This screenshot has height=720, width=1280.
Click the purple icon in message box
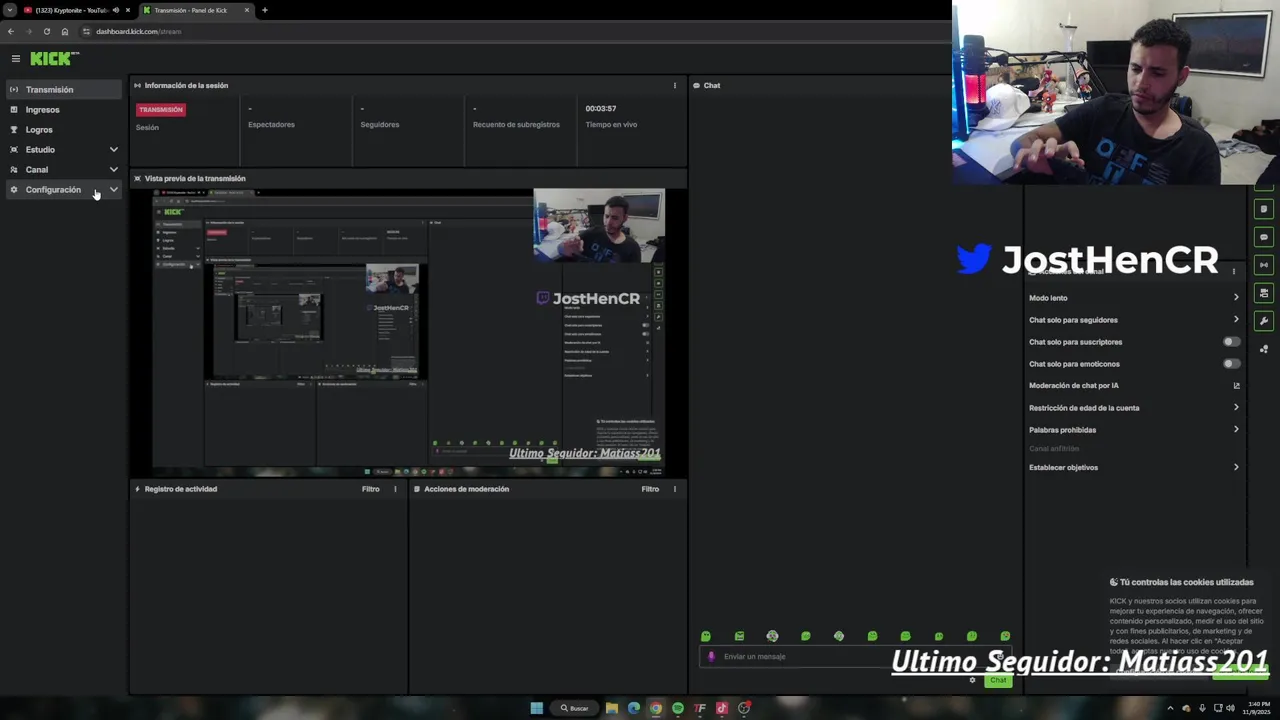[x=711, y=657]
